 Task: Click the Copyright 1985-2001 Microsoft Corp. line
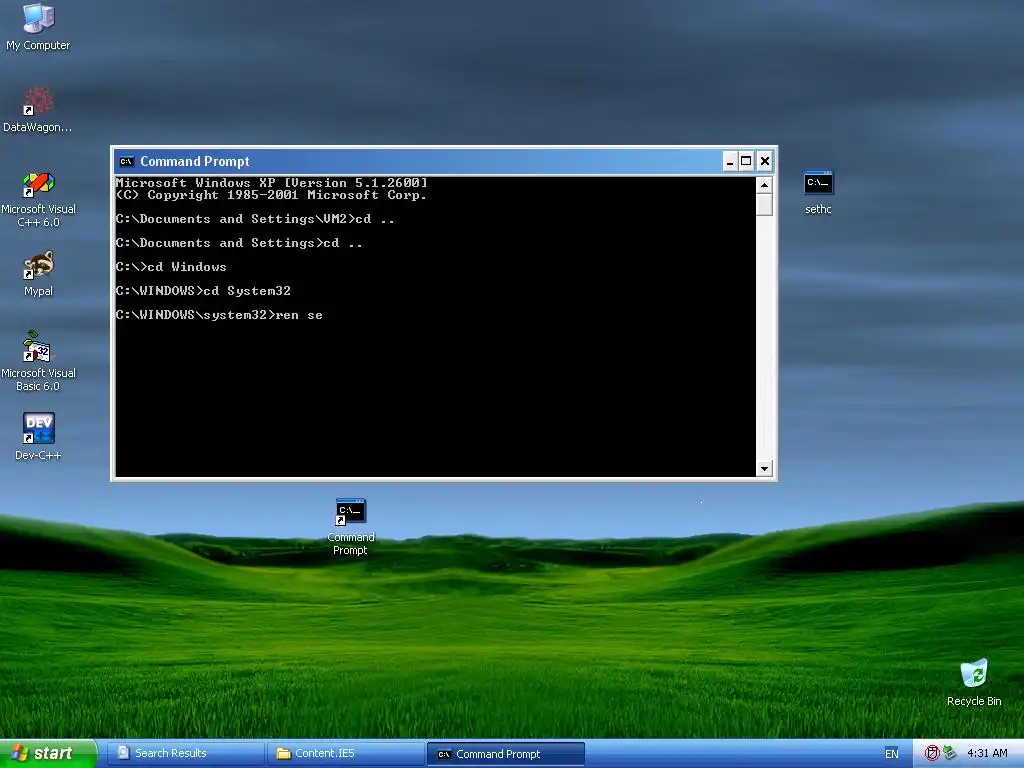point(271,195)
